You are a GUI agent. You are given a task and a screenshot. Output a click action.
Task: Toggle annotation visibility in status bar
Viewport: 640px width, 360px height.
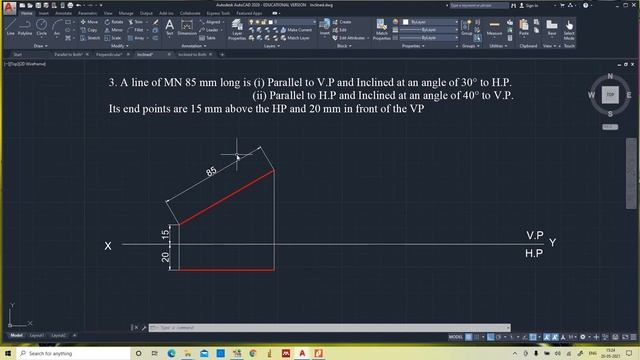(547, 337)
